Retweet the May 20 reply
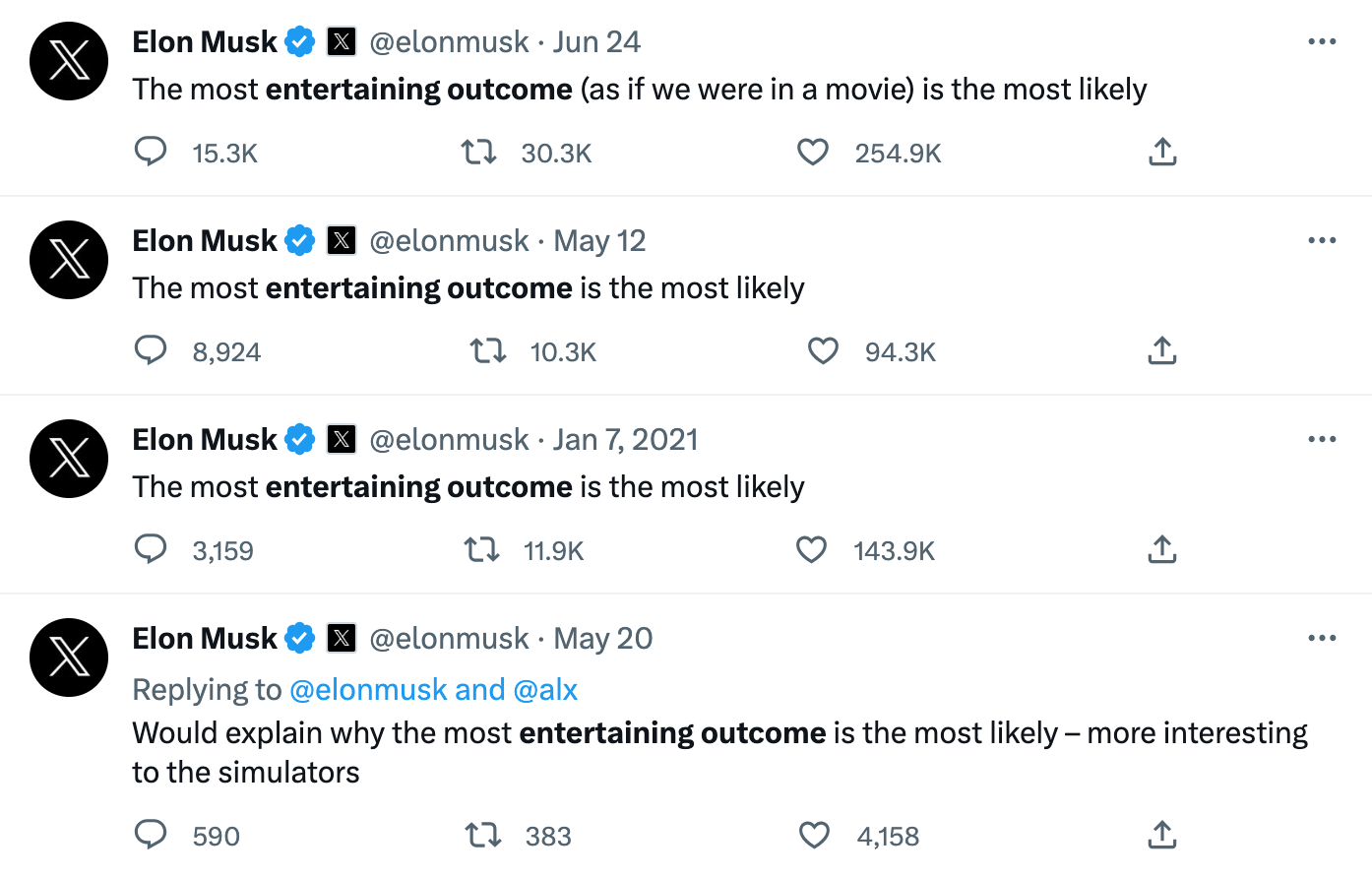Image resolution: width=1372 pixels, height=878 pixels. pyautogui.click(x=482, y=835)
